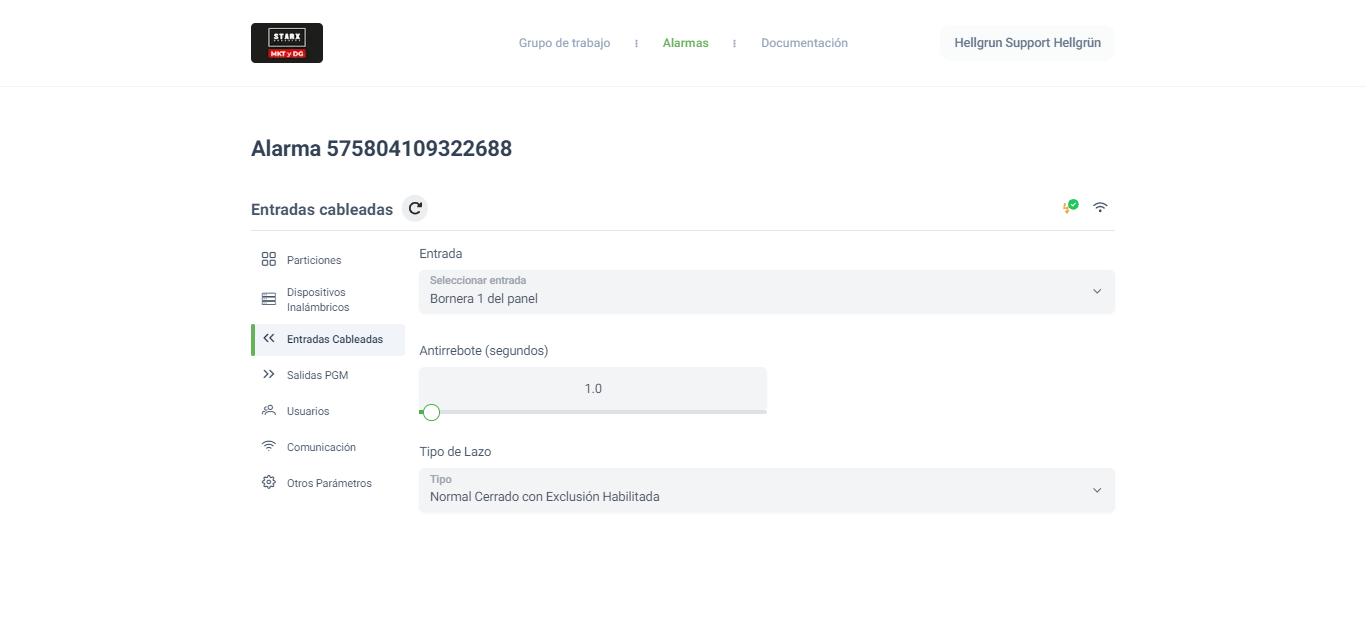Screen dimensions: 1366x641
Task: Click the Hellgrun Support Hellgrün user button
Action: pyautogui.click(x=1027, y=43)
